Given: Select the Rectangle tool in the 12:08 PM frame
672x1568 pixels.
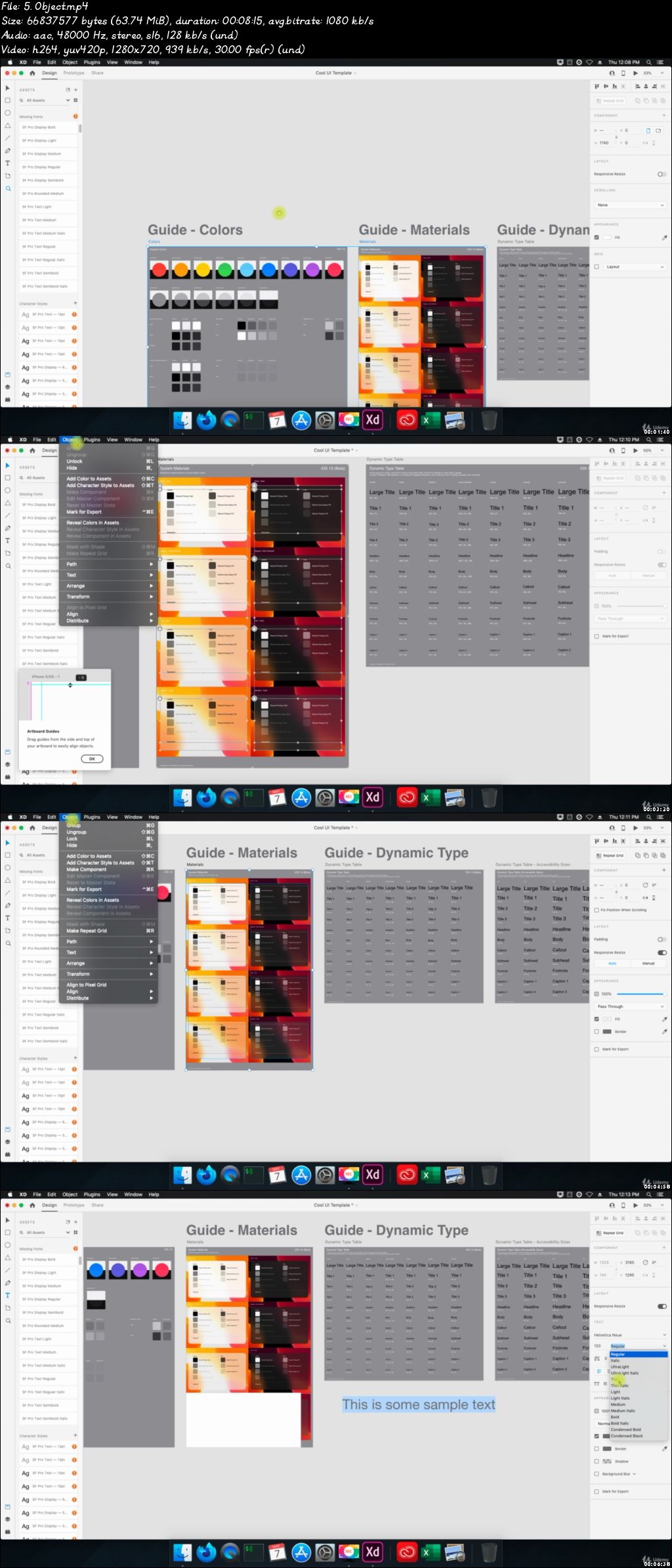Looking at the screenshot, I should click(x=8, y=100).
